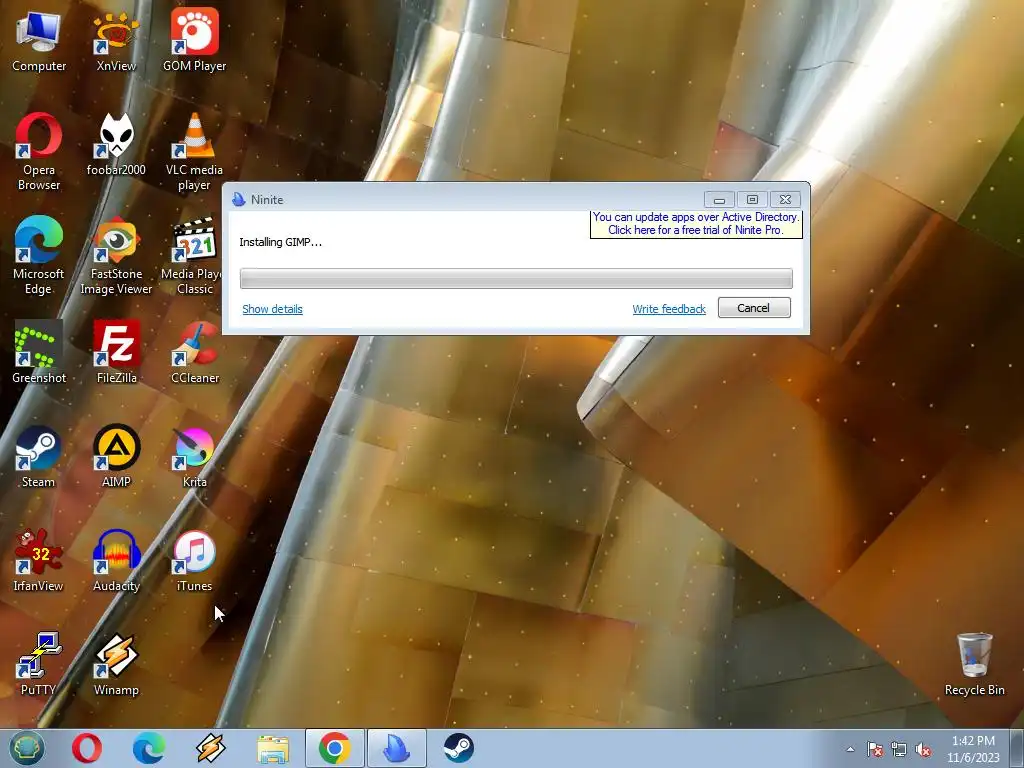
Task: Launch Microsoft Edge from the taskbar
Action: coord(148,748)
